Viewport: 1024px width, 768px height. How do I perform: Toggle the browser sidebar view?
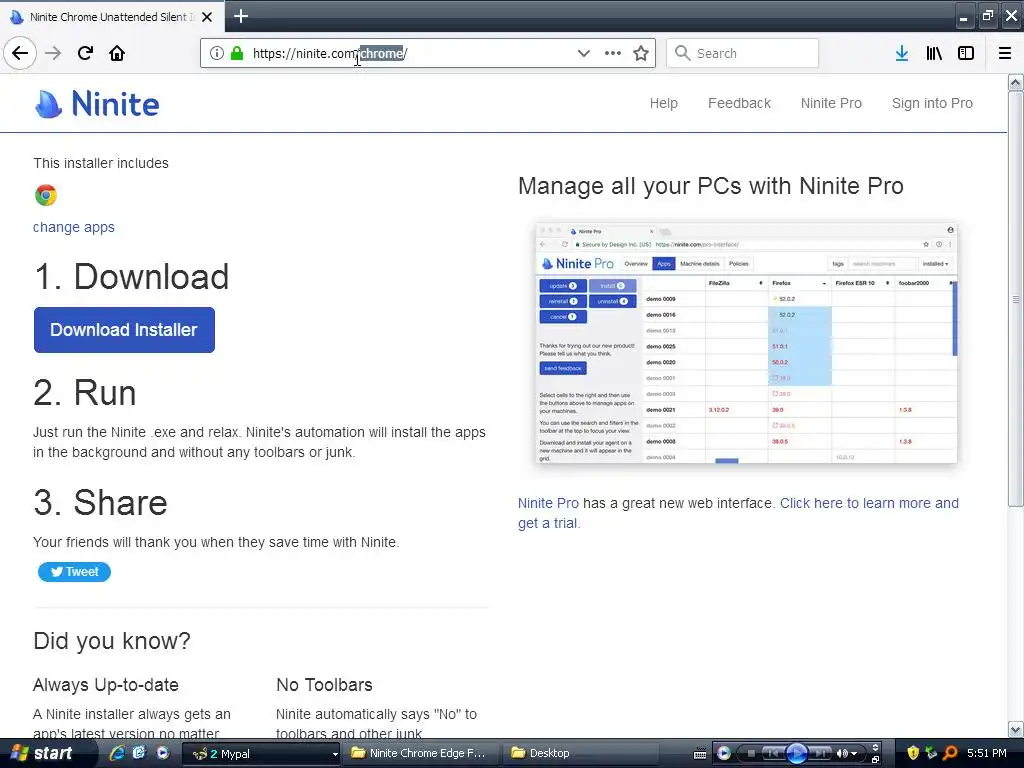(x=966, y=53)
